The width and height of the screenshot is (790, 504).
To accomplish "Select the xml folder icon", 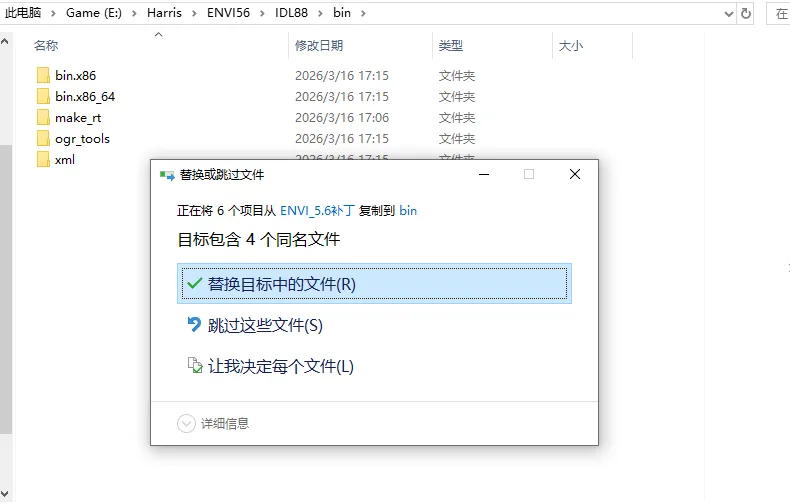I will click(43, 160).
